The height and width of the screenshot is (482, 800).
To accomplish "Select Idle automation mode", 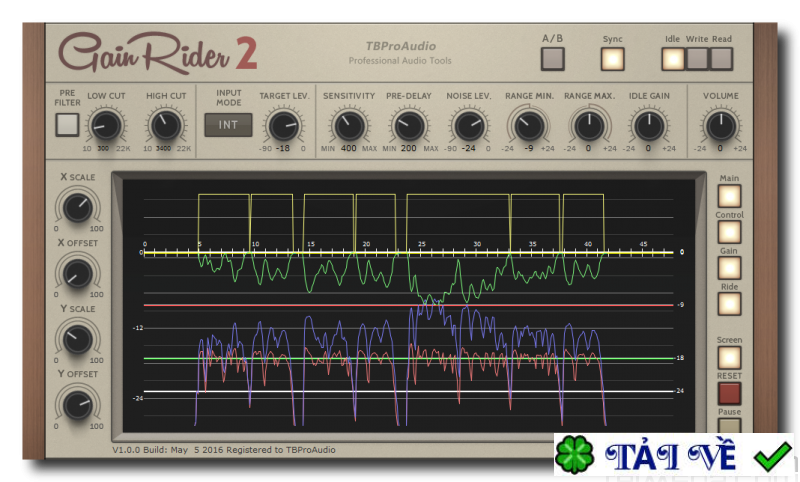I will 673,58.
